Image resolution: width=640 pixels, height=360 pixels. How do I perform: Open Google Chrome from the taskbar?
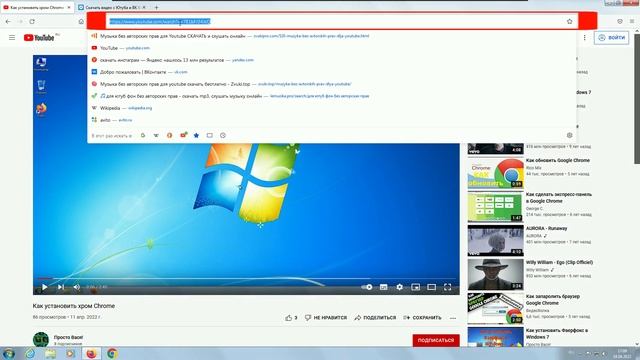[112, 353]
